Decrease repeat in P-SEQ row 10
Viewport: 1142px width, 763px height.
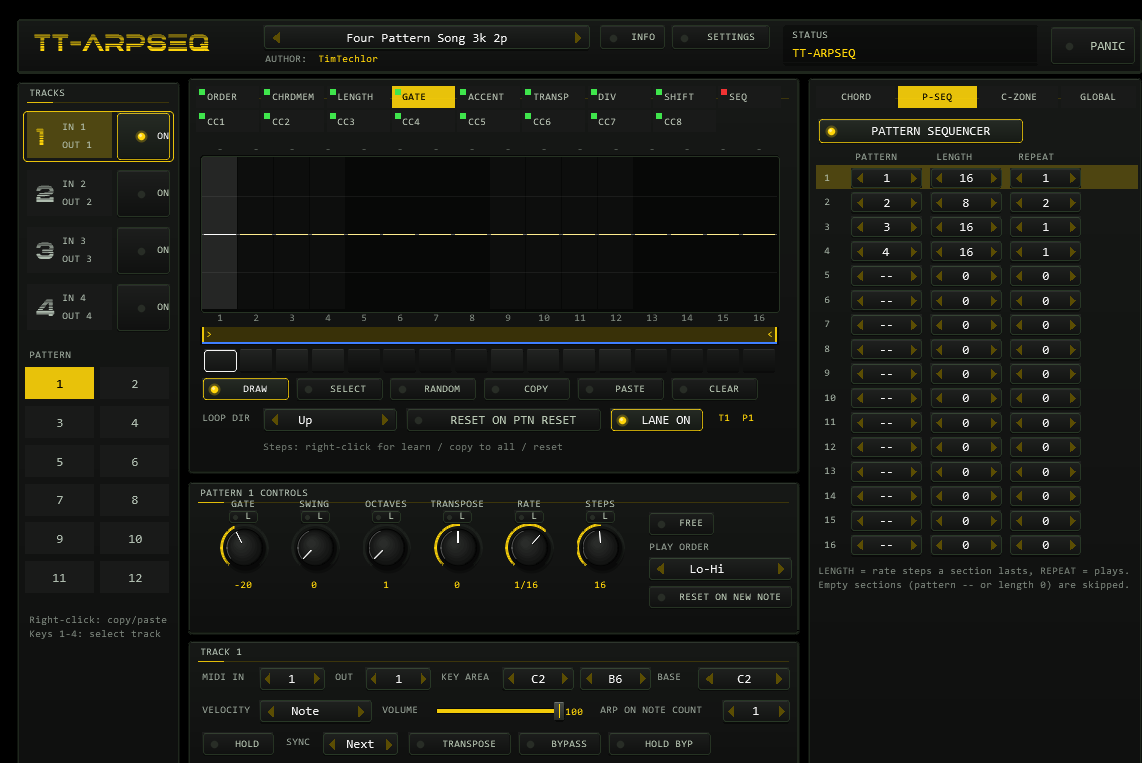[x=1019, y=398]
